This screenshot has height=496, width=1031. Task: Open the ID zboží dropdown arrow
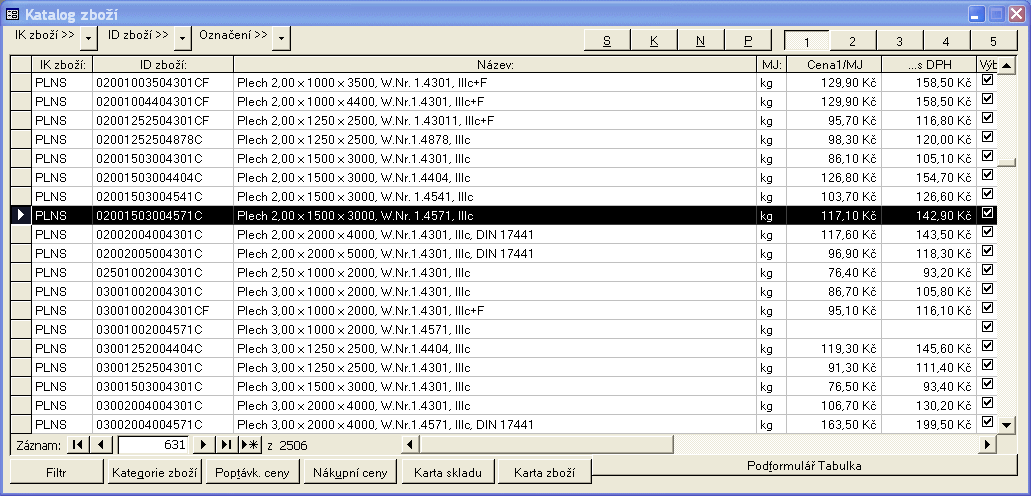pyautogui.click(x=182, y=37)
